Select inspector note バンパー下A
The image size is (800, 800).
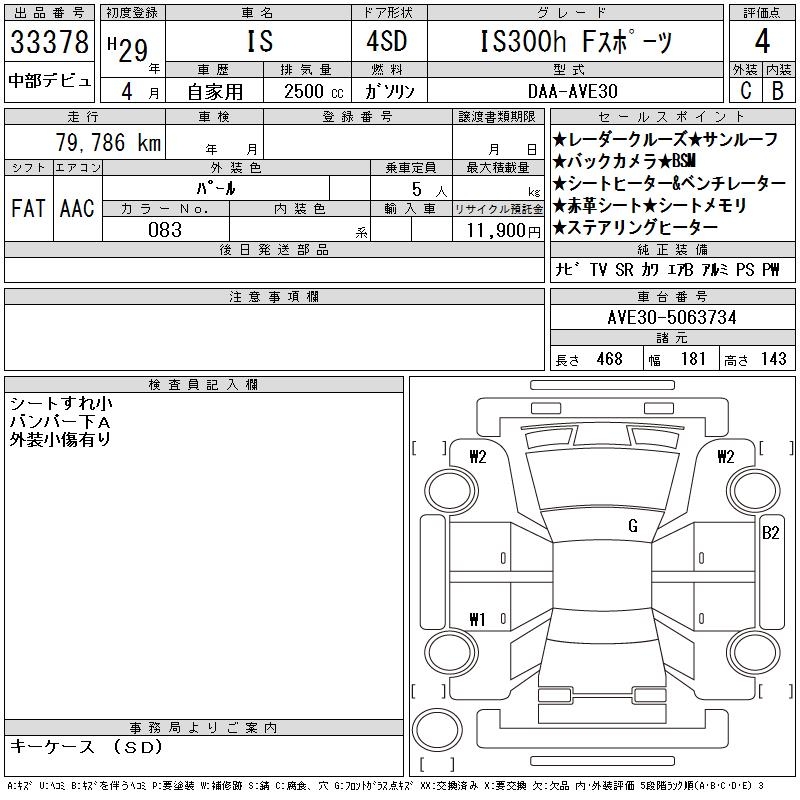tap(60, 422)
